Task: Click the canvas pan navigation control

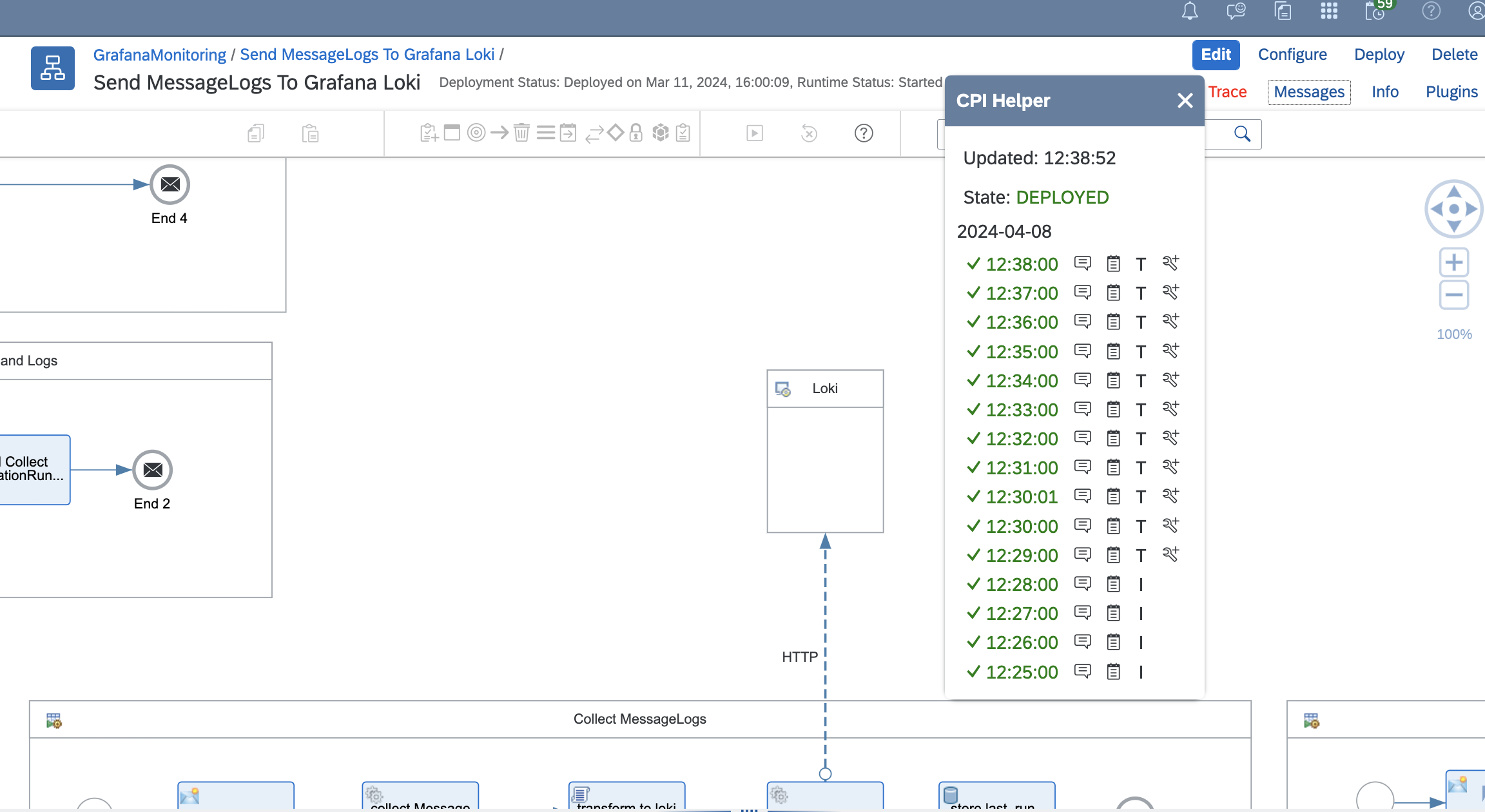Action: [1454, 209]
